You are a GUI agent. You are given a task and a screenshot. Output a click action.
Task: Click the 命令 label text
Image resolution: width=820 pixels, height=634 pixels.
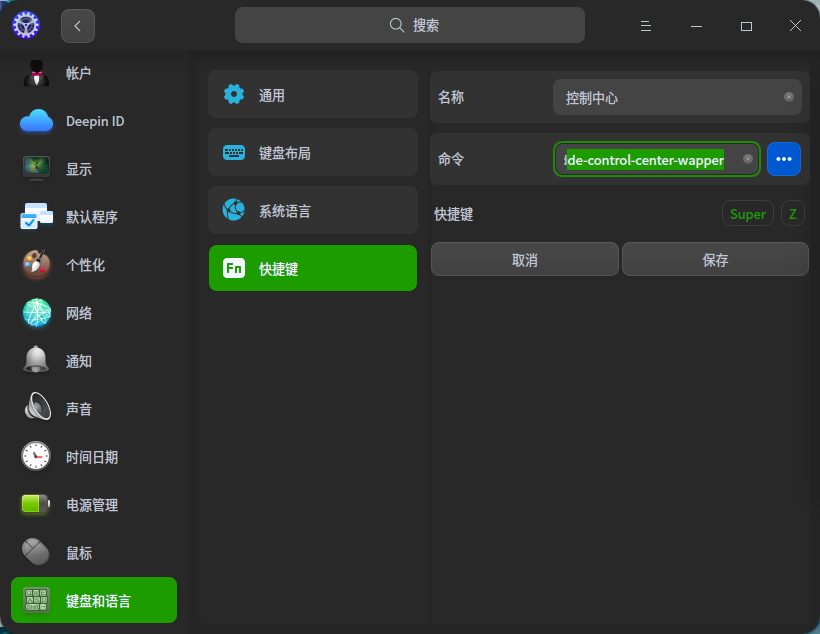pyautogui.click(x=451, y=159)
